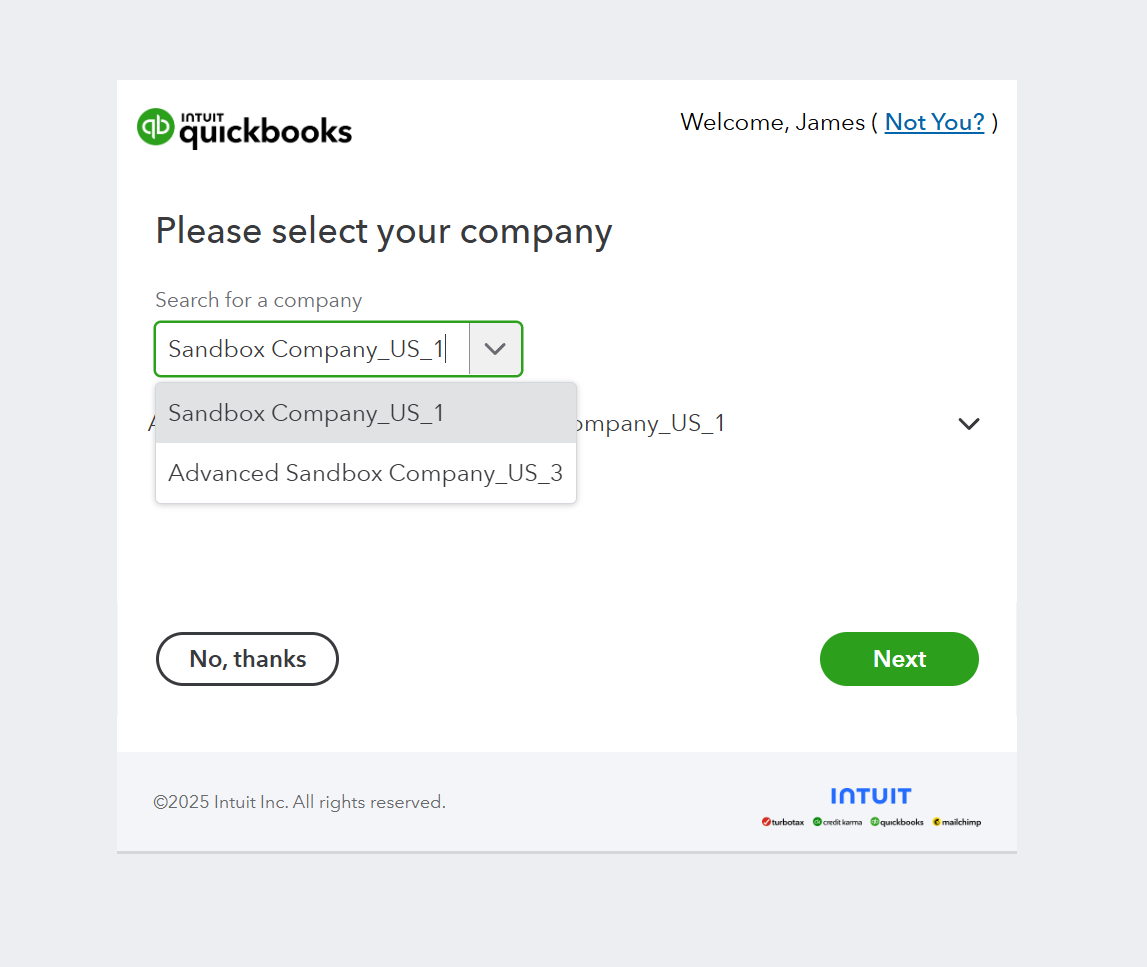Select Sandbox Company_US_1 from the dropdown list

pyautogui.click(x=306, y=413)
